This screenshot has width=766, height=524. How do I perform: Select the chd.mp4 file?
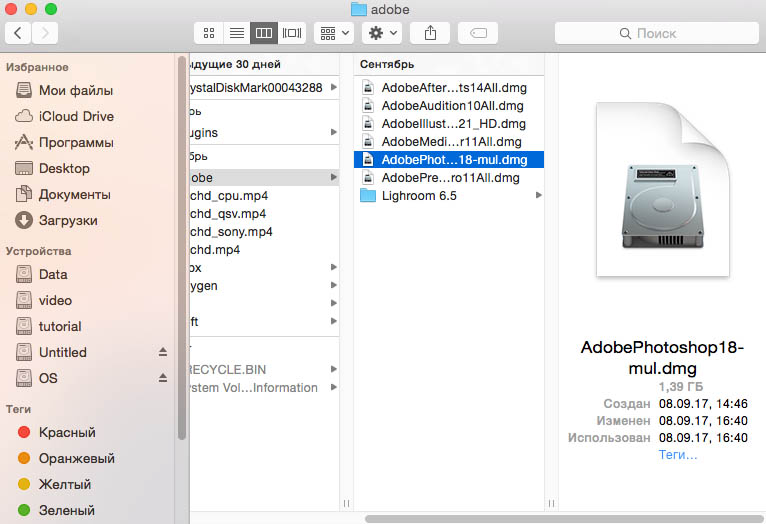264,250
